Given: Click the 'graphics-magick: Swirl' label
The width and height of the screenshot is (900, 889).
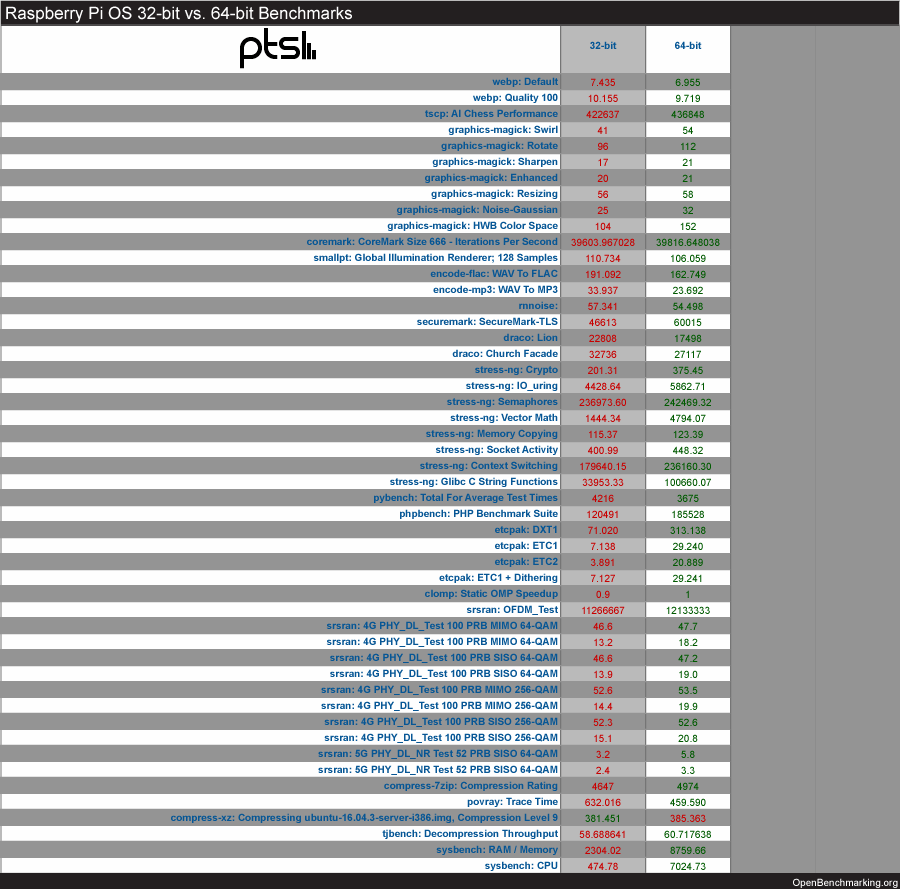Looking at the screenshot, I should coord(503,130).
